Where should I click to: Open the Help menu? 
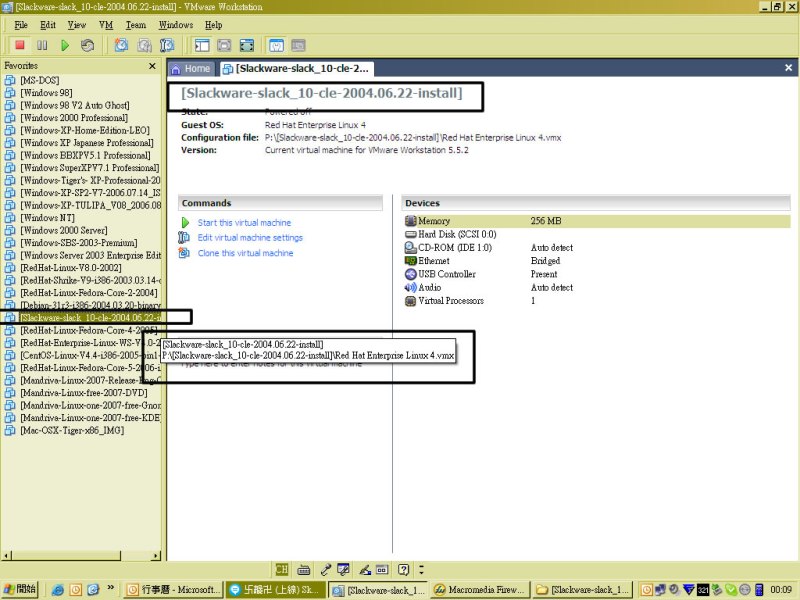click(x=214, y=25)
